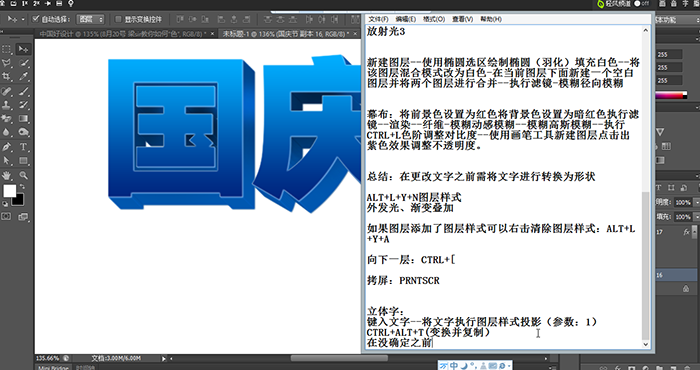Screen dimensions: 700x370
Task: Select the Crop tool
Action: point(7,77)
